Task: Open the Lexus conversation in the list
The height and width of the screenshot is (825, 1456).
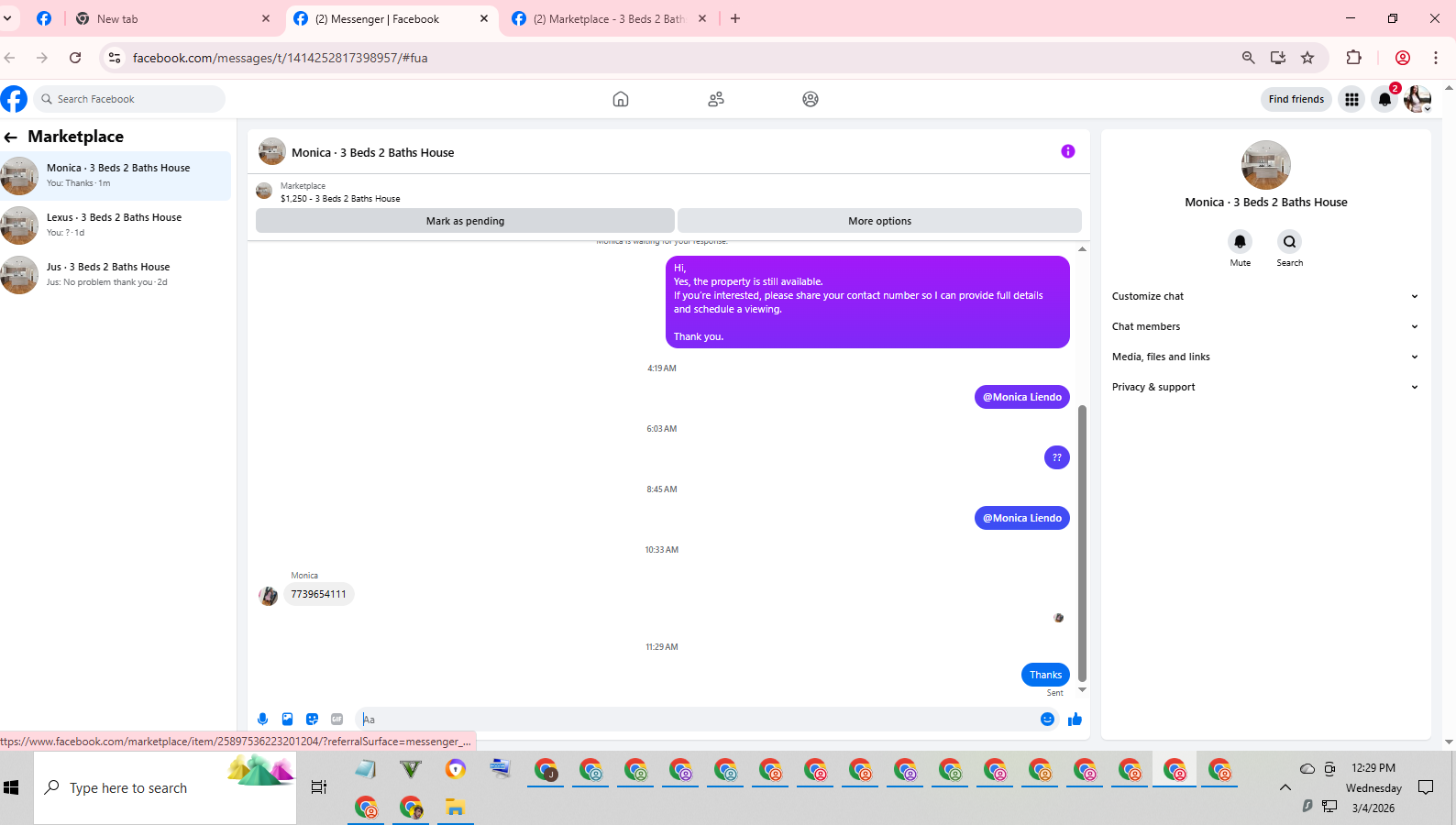Action: 116,225
